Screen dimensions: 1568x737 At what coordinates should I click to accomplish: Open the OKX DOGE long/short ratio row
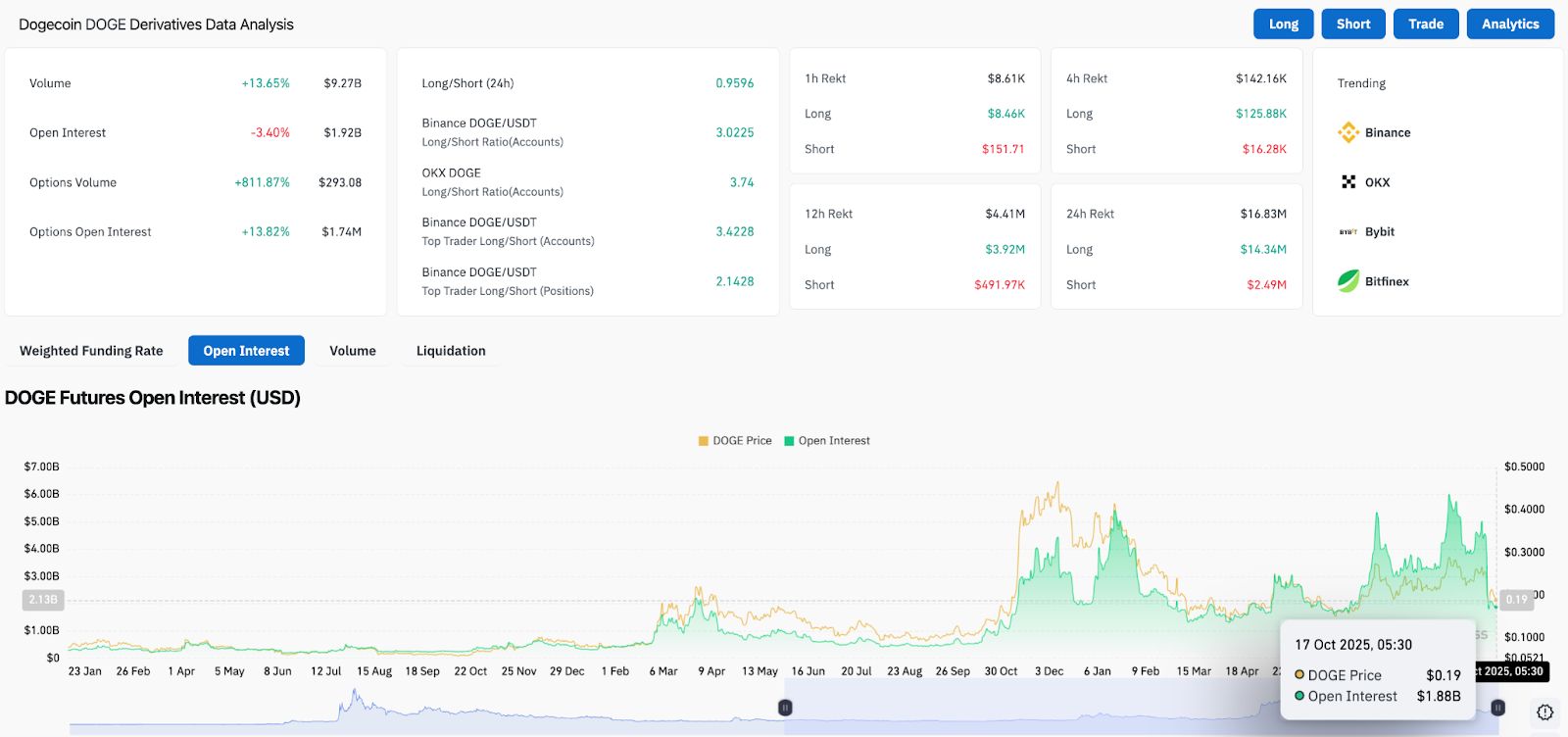(588, 182)
